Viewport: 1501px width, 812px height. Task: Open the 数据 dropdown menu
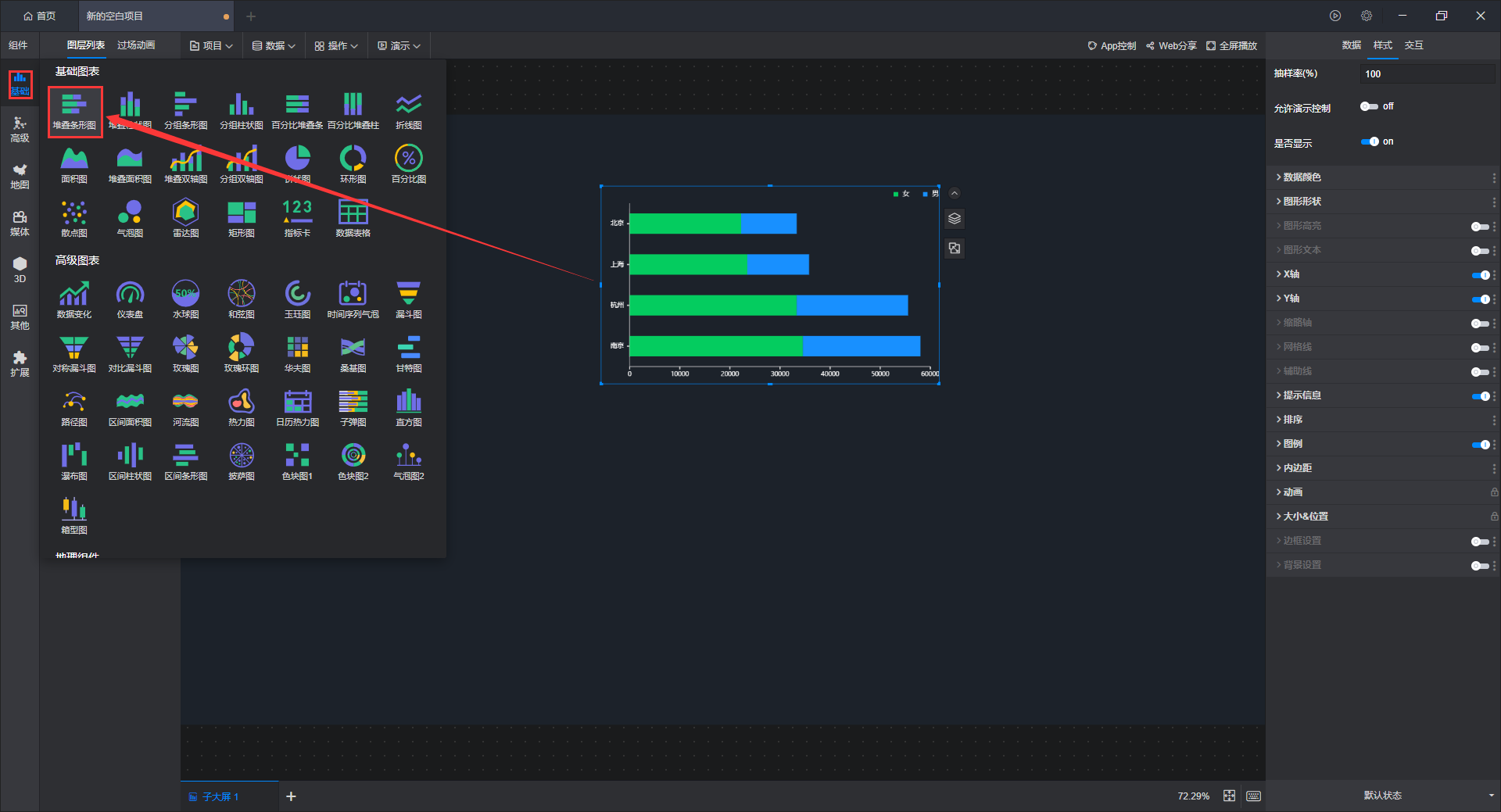coord(274,46)
